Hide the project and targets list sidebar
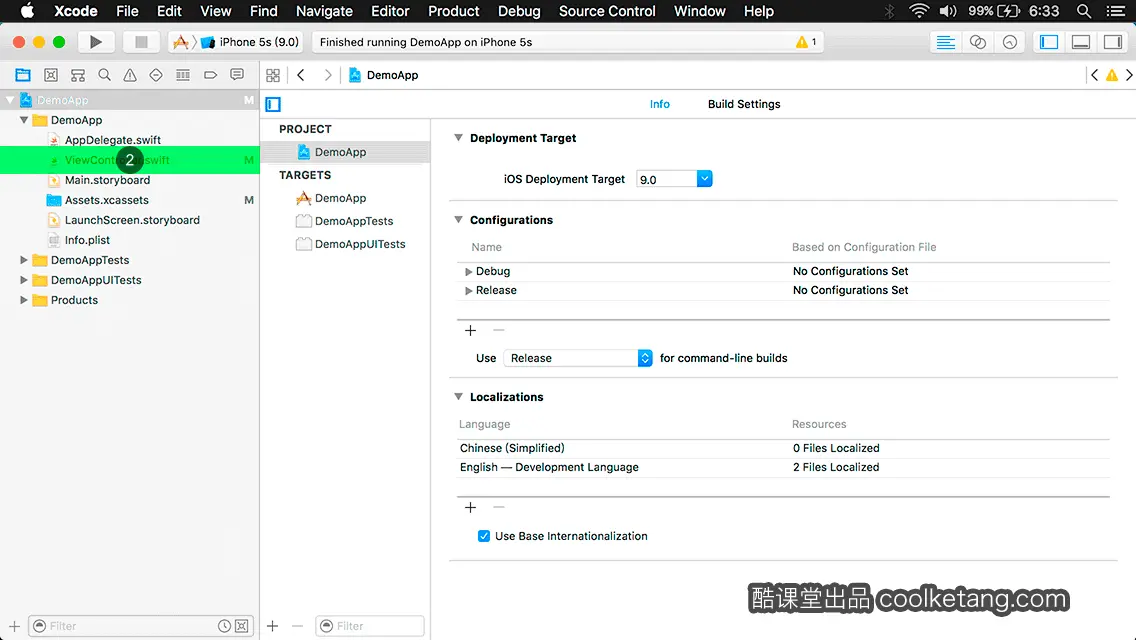 click(273, 104)
